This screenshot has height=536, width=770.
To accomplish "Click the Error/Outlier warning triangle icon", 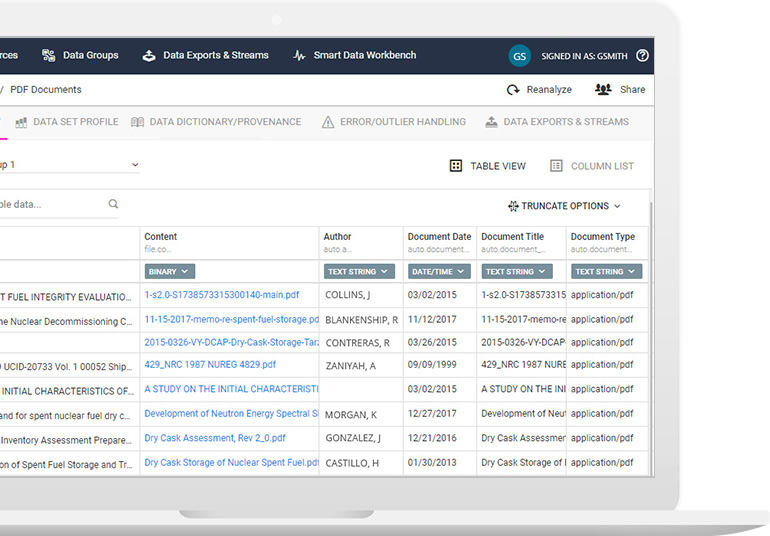I will (328, 122).
